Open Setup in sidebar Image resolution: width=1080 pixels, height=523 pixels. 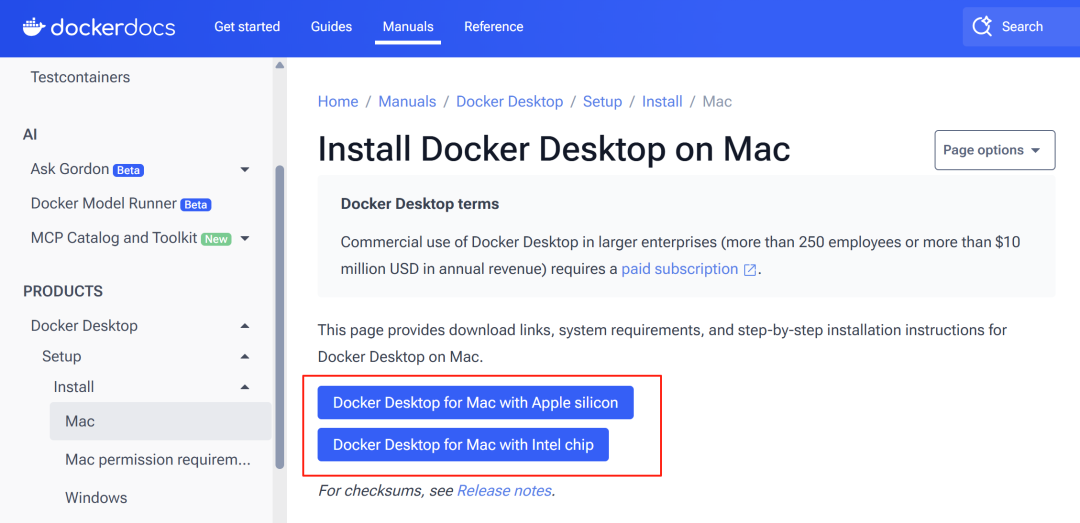click(x=61, y=356)
